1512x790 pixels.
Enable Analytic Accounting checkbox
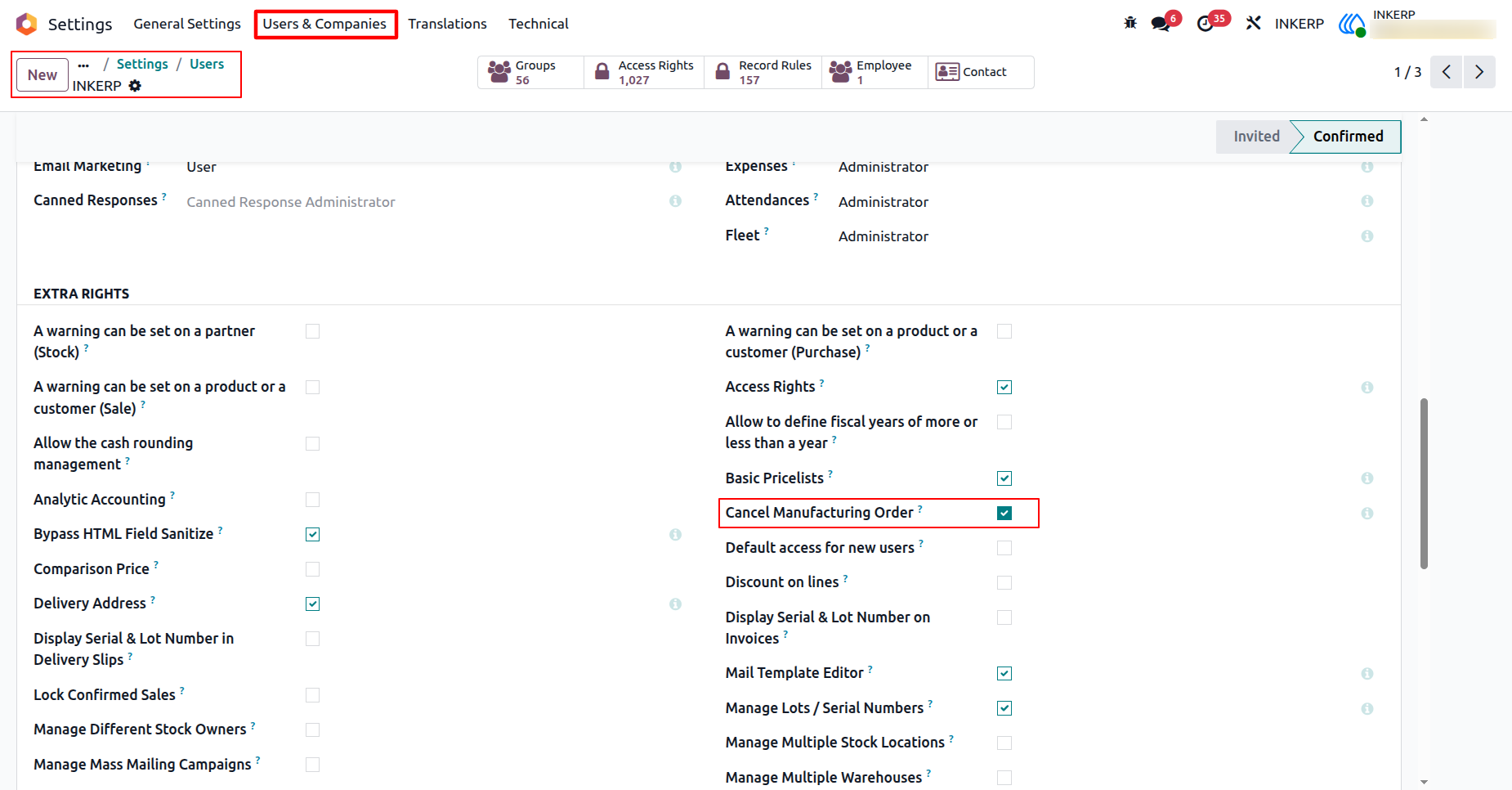point(312,500)
